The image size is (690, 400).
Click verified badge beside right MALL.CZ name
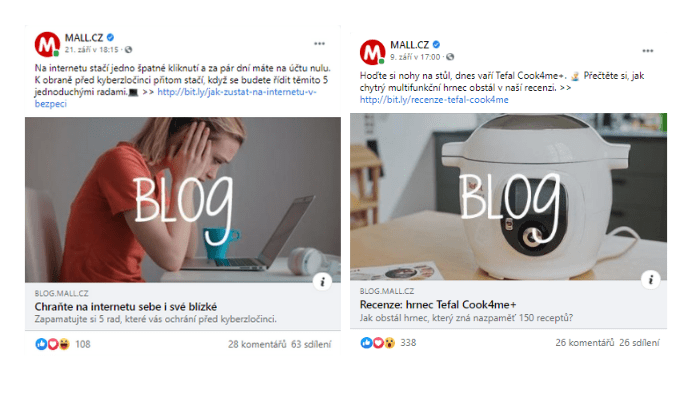pyautogui.click(x=436, y=44)
